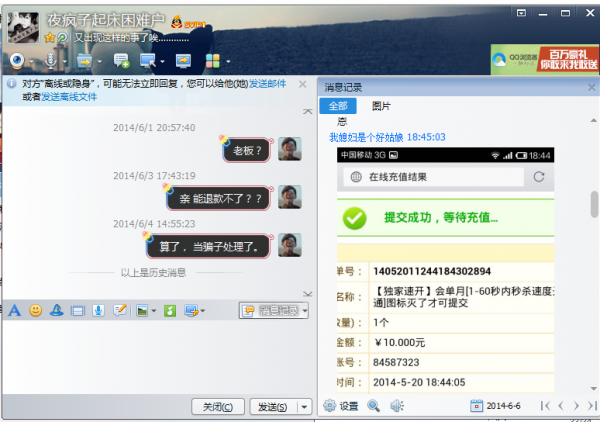Image resolution: width=600 pixels, height=422 pixels.
Task: Expand the picture send options arrow
Action: coord(154,311)
